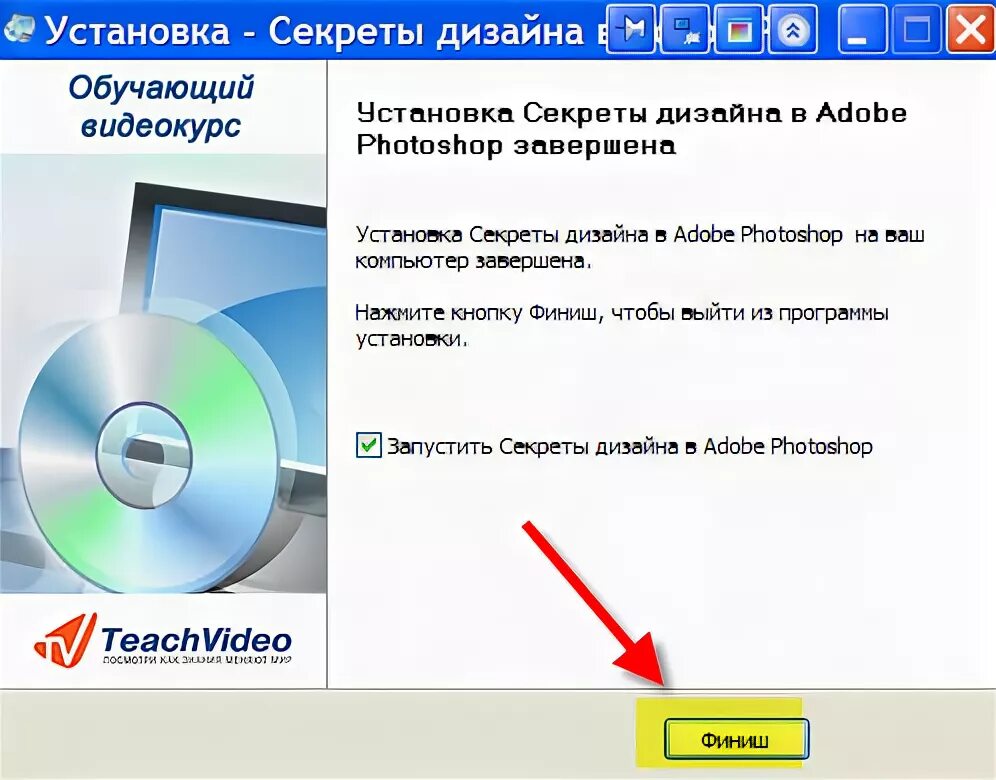Click the 'Обучающий видеокурс' banner text

[161, 105]
